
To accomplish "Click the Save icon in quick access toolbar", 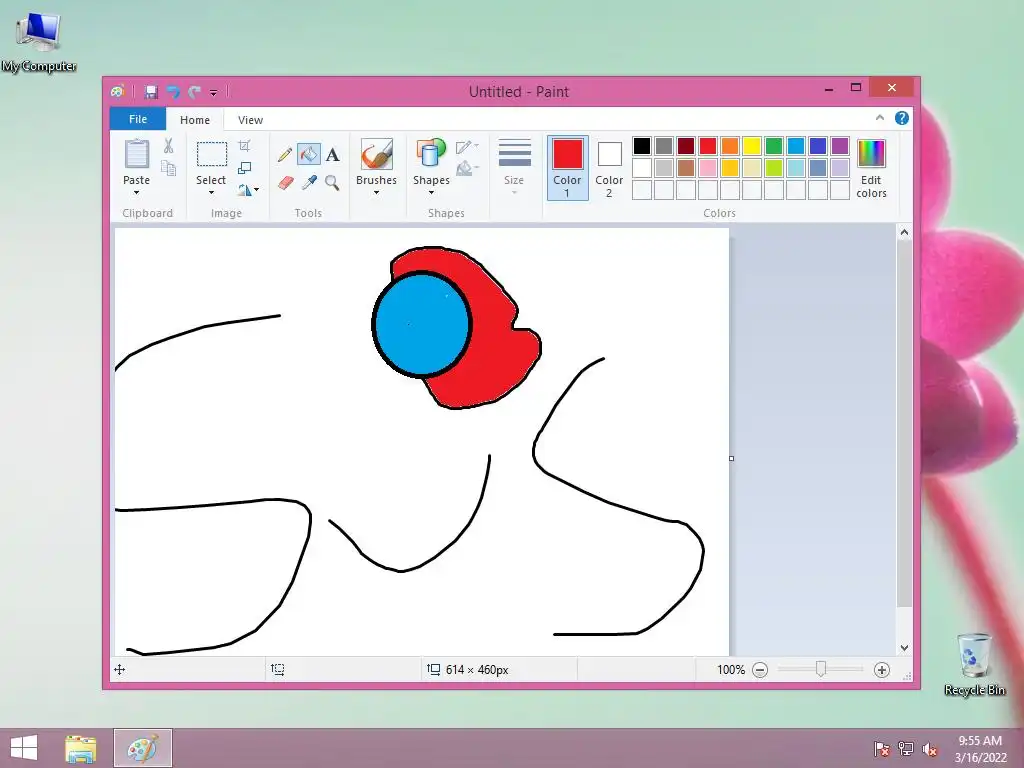I will point(151,92).
